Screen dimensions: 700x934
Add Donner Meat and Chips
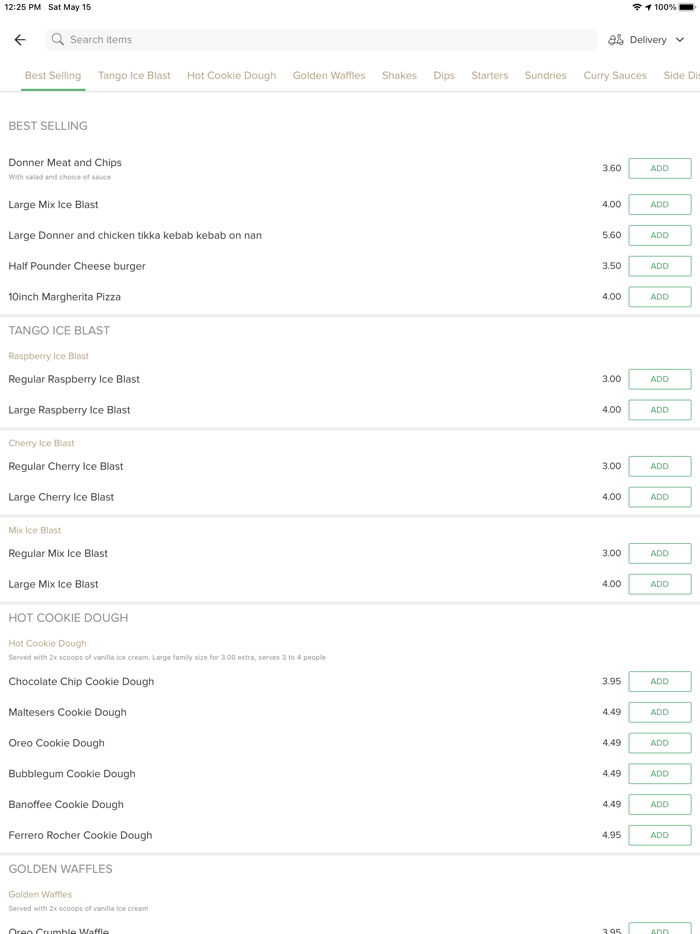[x=659, y=169]
